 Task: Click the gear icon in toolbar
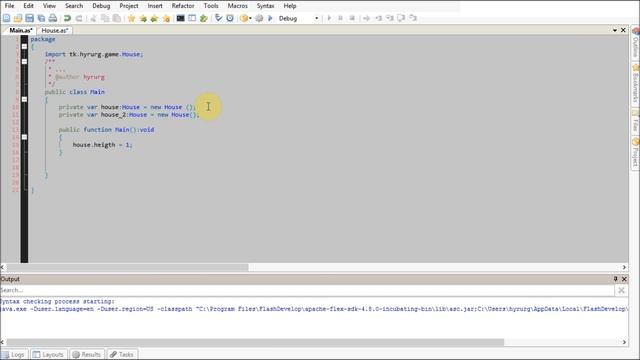tap(259, 18)
